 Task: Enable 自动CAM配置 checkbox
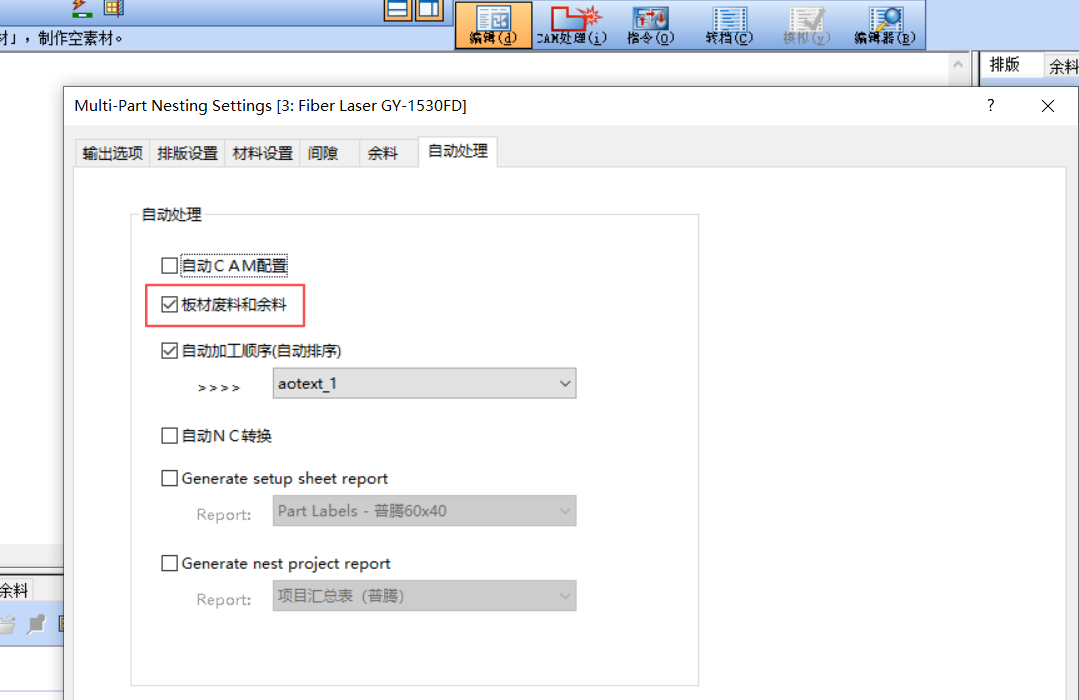(169, 266)
